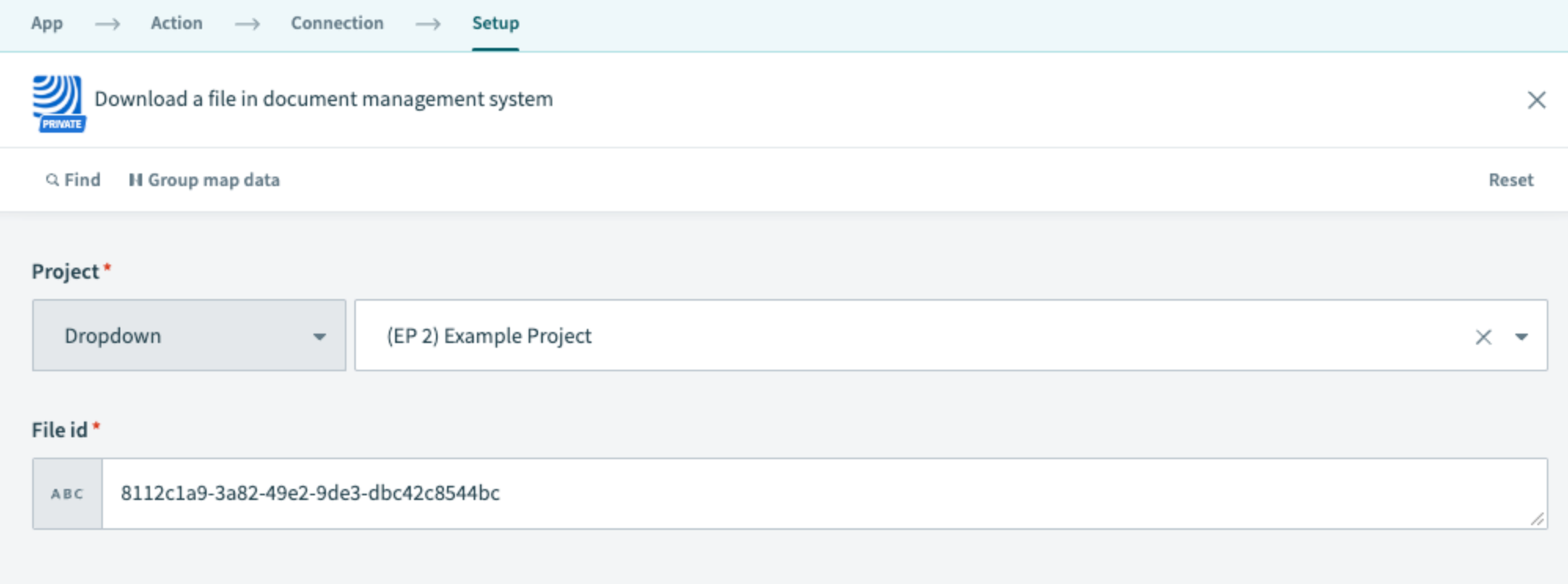Click the ABC text type icon
The width and height of the screenshot is (1568, 584).
point(68,494)
